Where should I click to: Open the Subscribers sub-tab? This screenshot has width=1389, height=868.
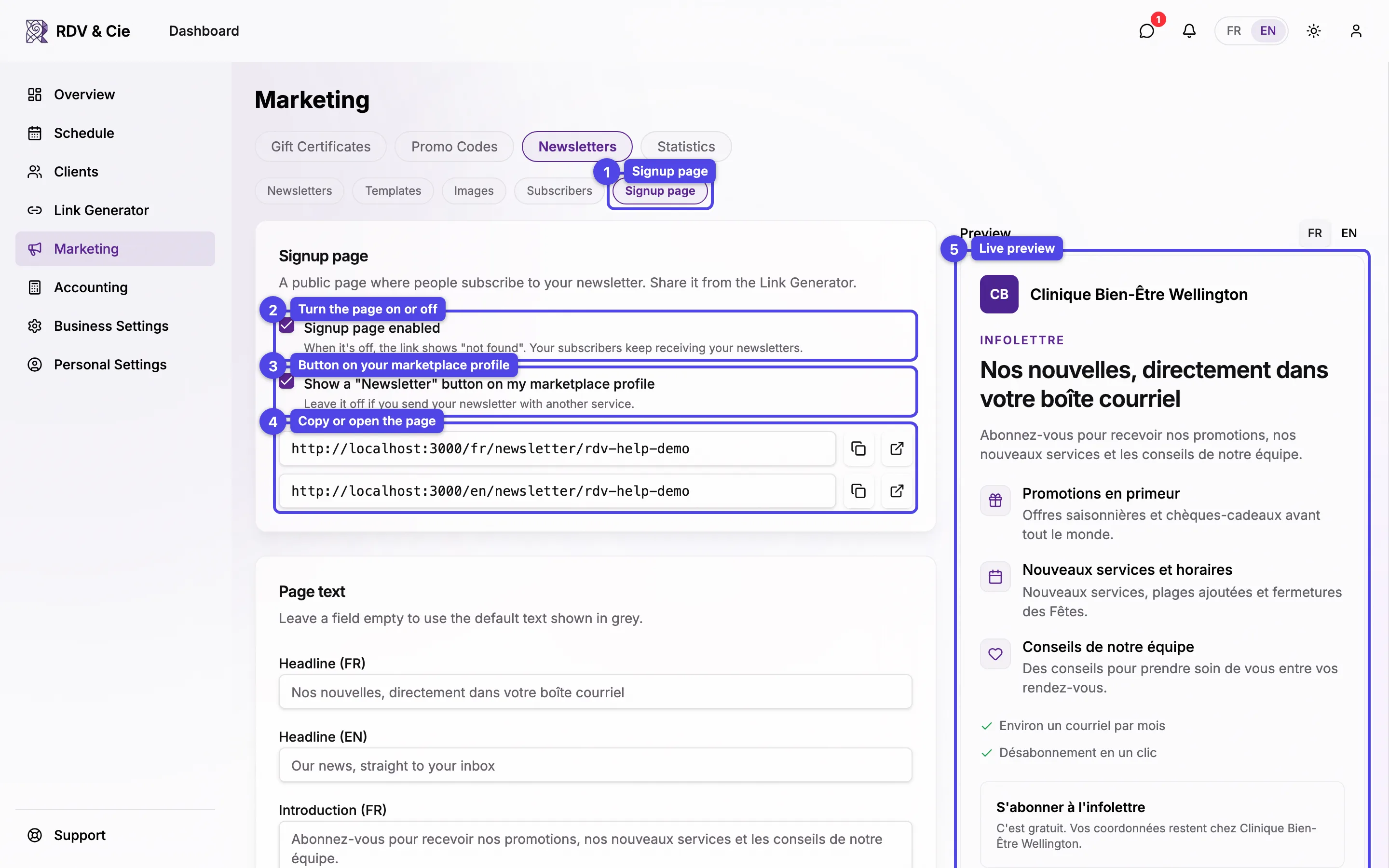559,190
